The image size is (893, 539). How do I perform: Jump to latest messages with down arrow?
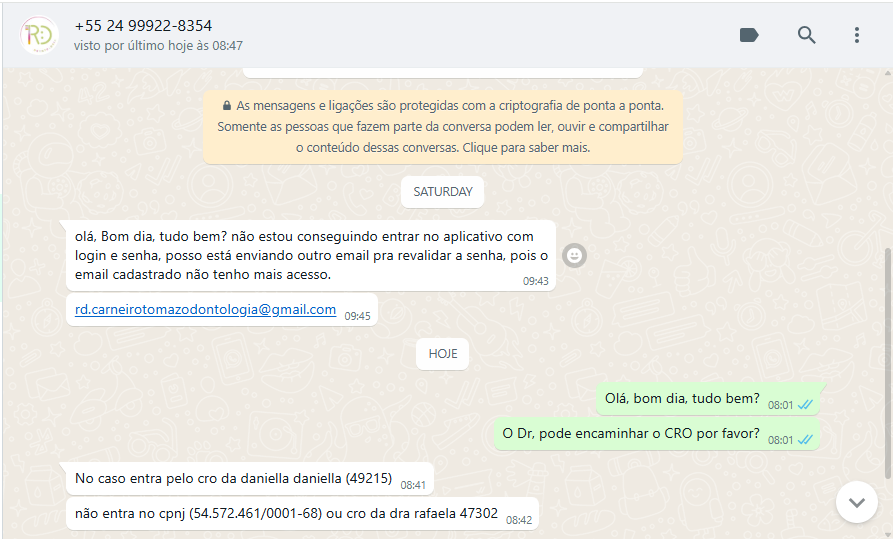(x=857, y=502)
